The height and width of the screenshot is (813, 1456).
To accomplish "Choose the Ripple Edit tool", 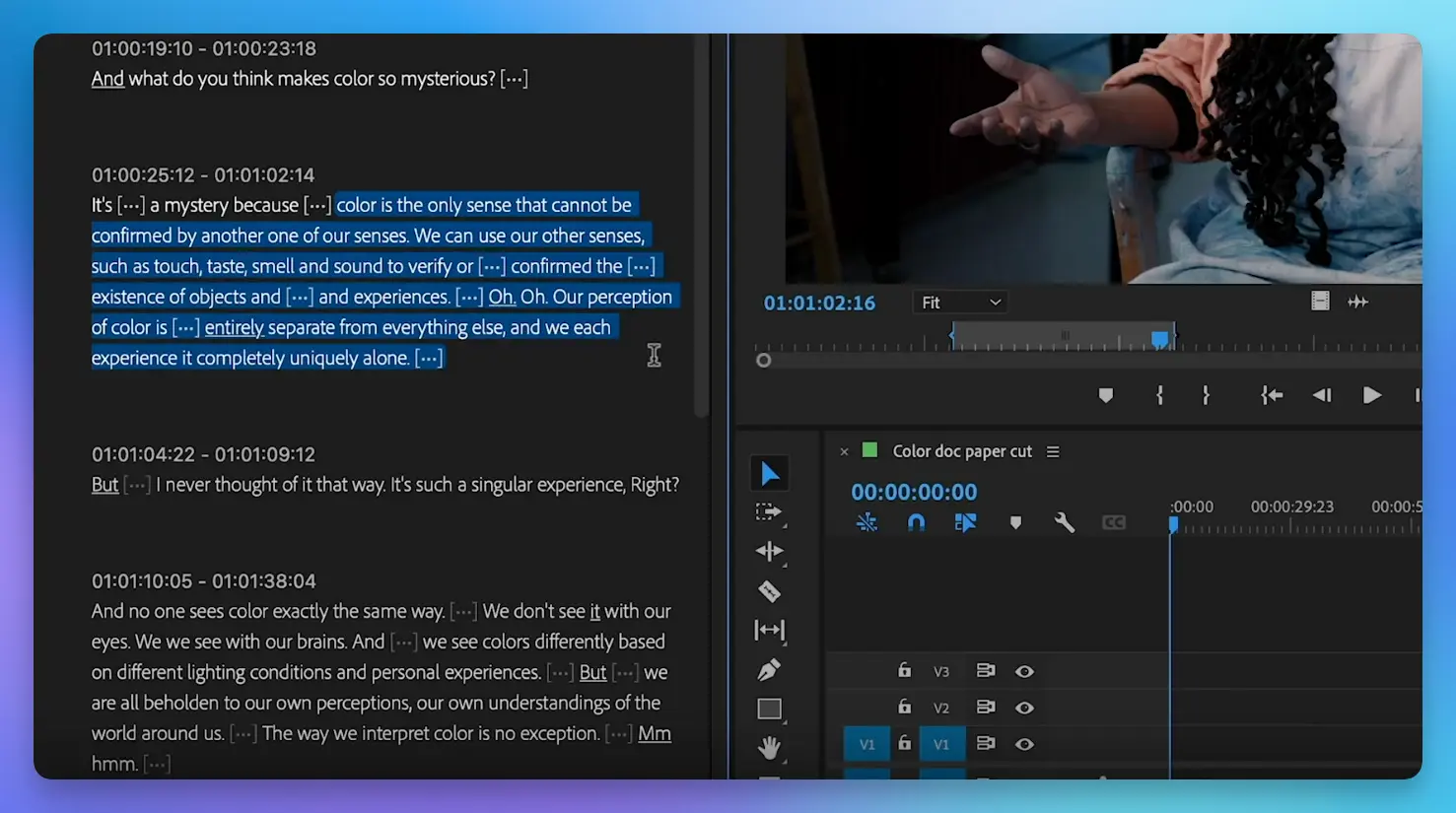I will 769,552.
